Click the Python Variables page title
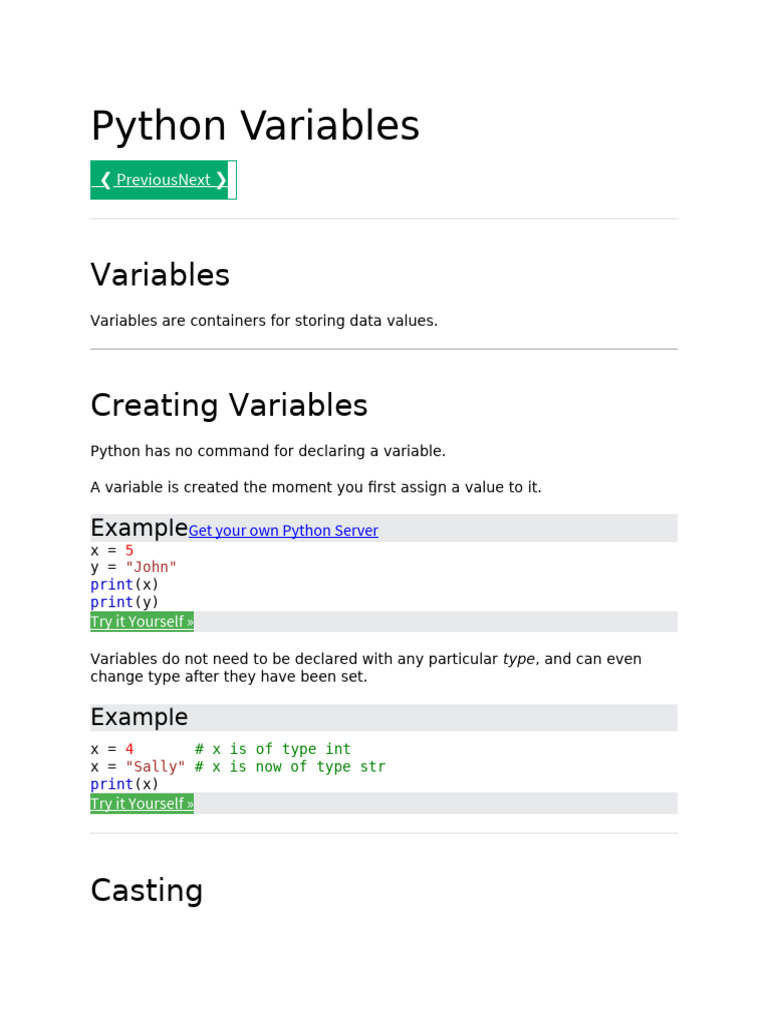Screen dimensions: 768x1024 pyautogui.click(x=255, y=126)
